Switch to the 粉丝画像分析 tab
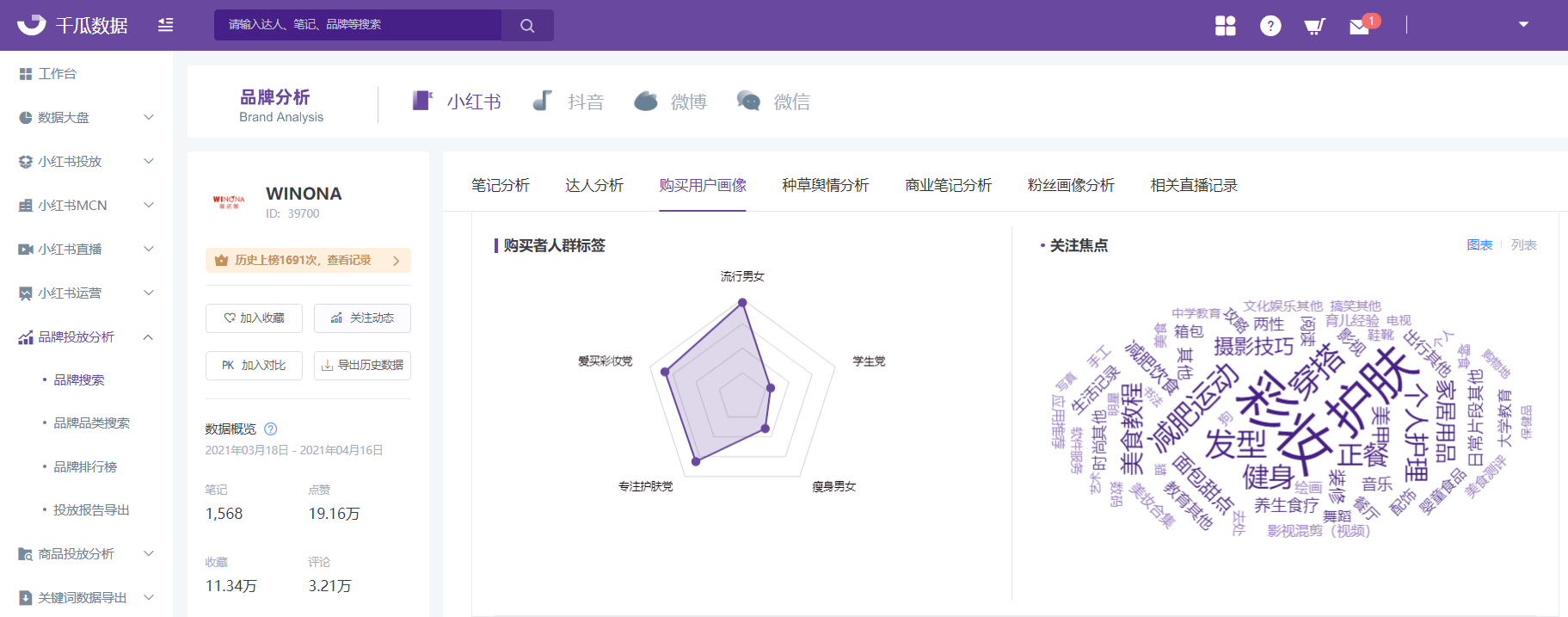 click(1071, 185)
